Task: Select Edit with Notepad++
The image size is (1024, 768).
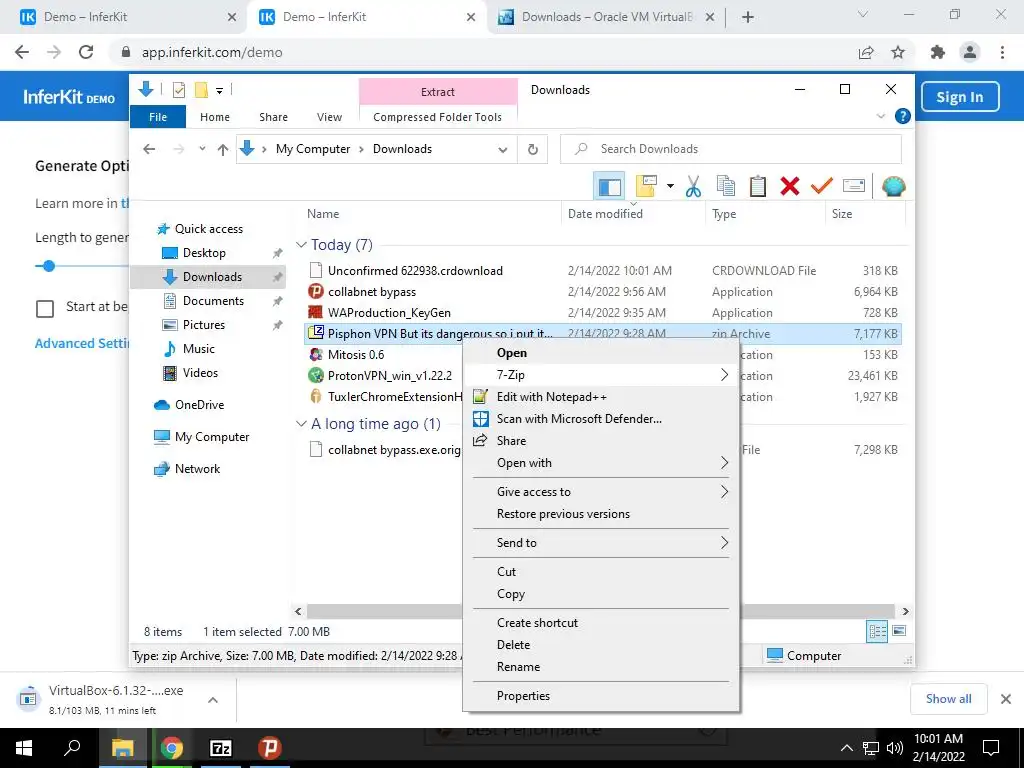Action: click(x=601, y=397)
